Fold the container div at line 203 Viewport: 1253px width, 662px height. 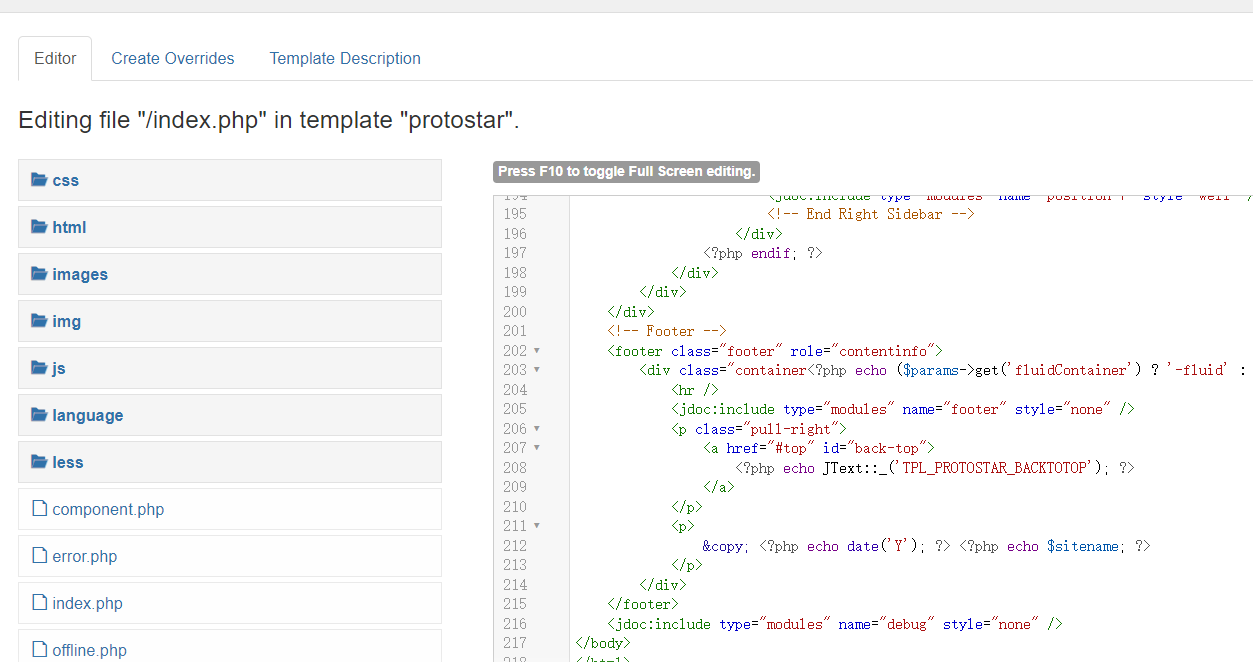[537, 370]
